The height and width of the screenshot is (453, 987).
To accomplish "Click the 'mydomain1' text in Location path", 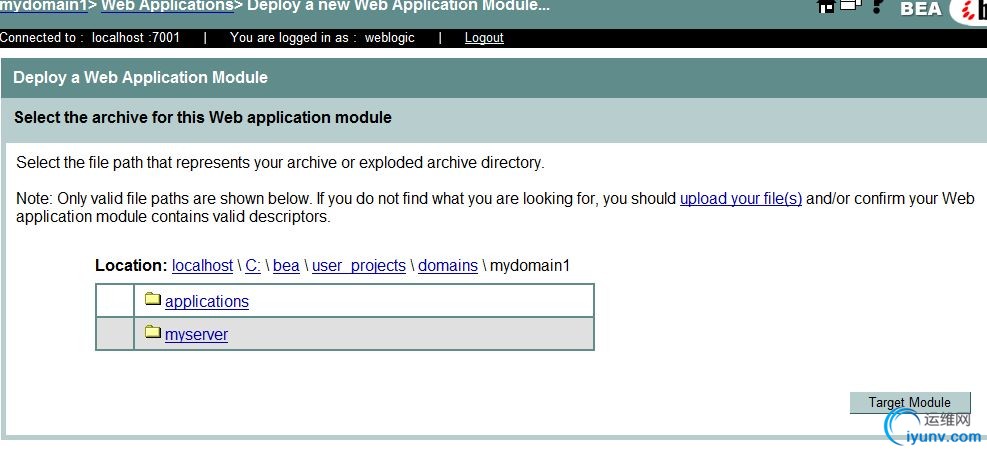I will click(530, 266).
